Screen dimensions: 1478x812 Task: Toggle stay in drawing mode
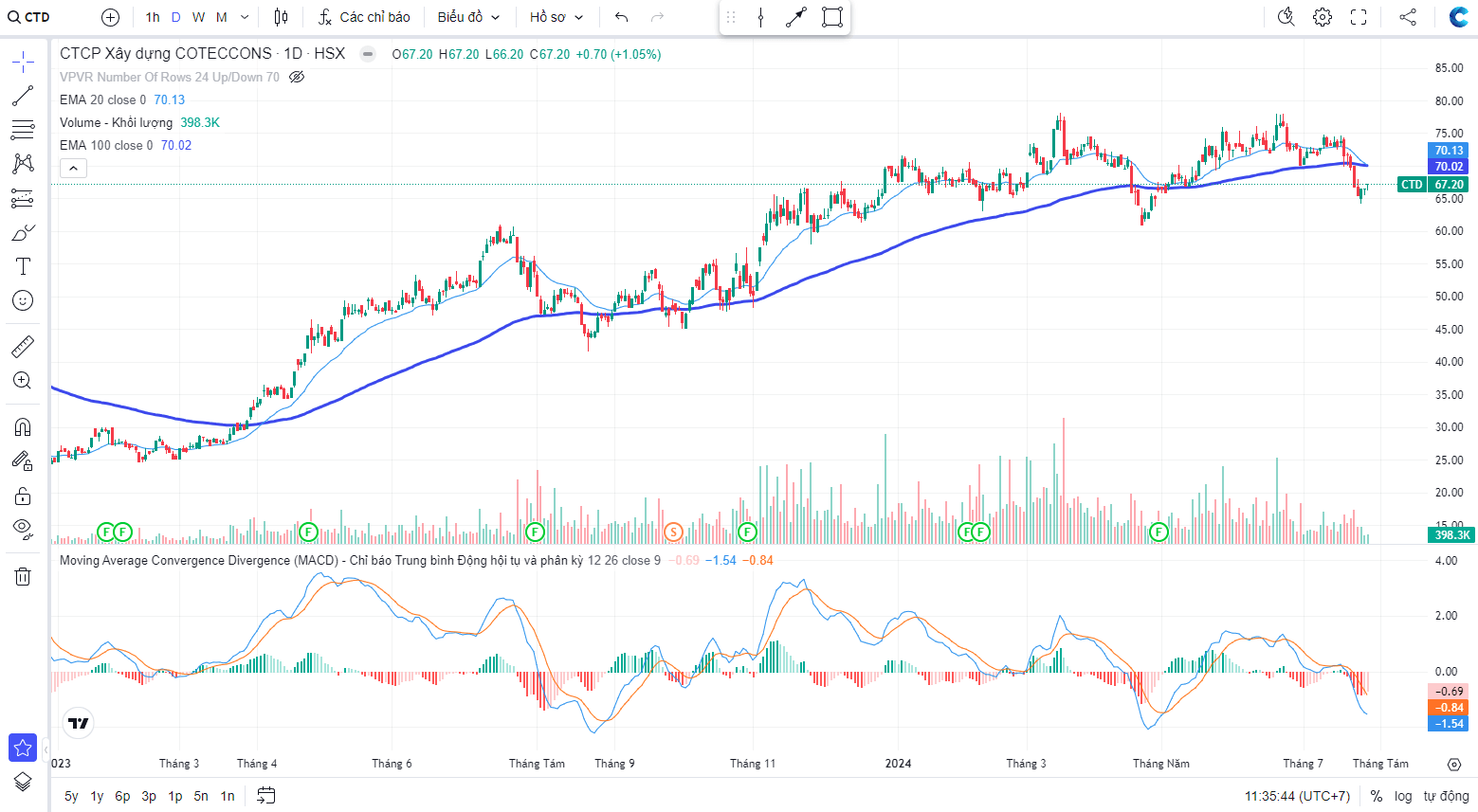(23, 461)
